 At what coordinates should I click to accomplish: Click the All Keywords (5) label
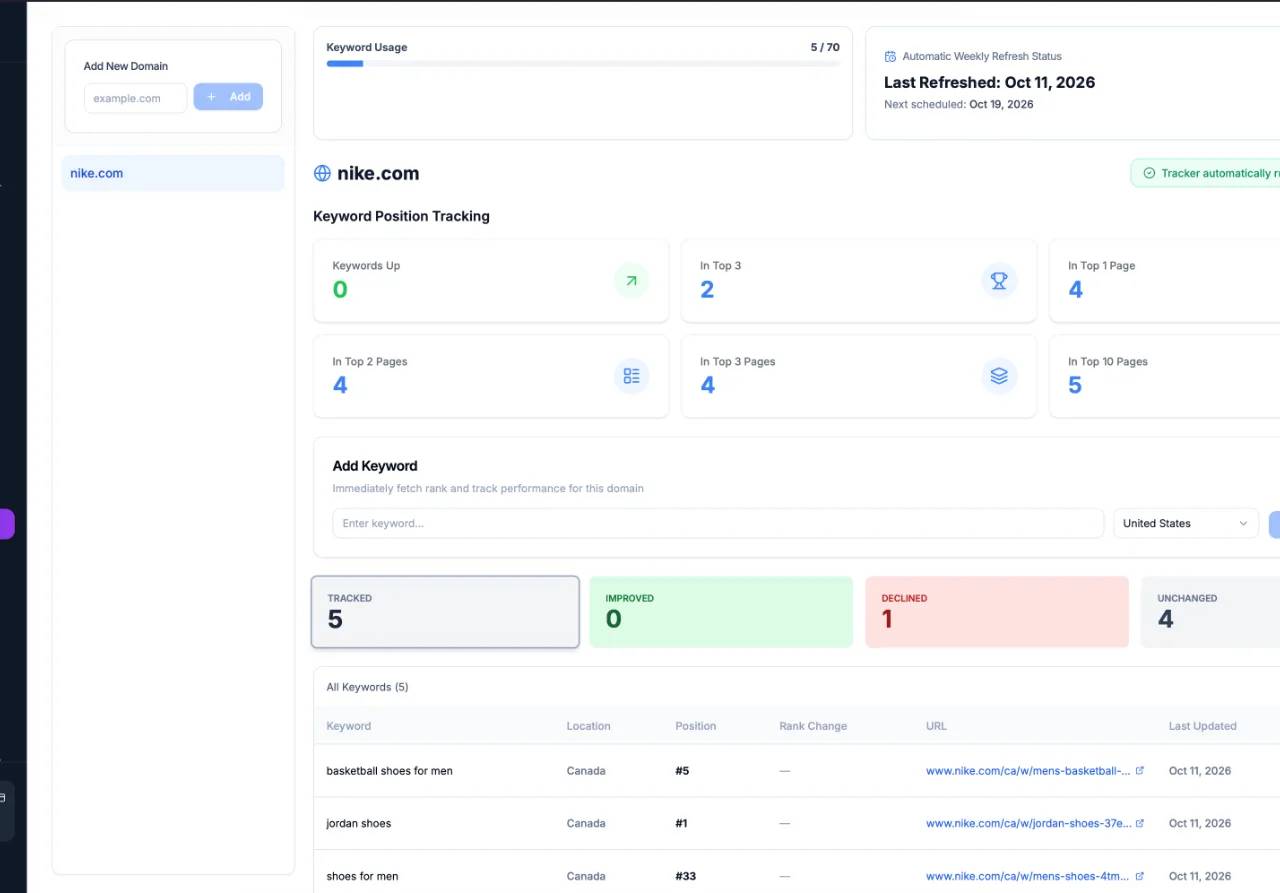367,687
